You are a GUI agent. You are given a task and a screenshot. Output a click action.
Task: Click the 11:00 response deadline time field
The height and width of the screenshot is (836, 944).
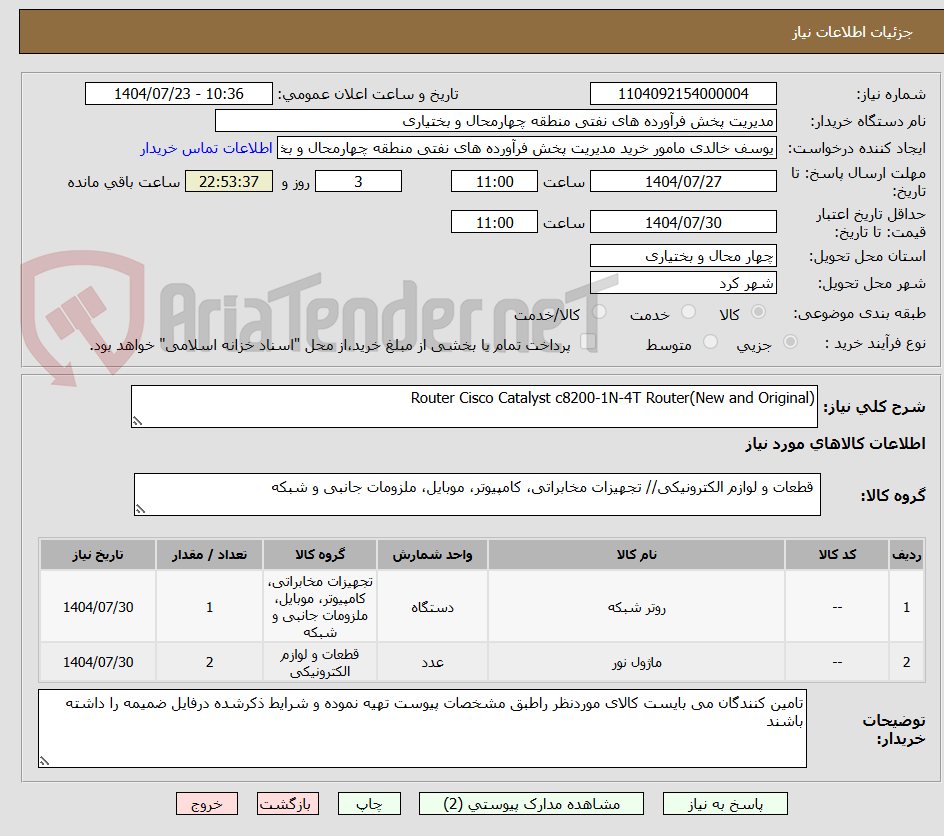pyautogui.click(x=494, y=181)
